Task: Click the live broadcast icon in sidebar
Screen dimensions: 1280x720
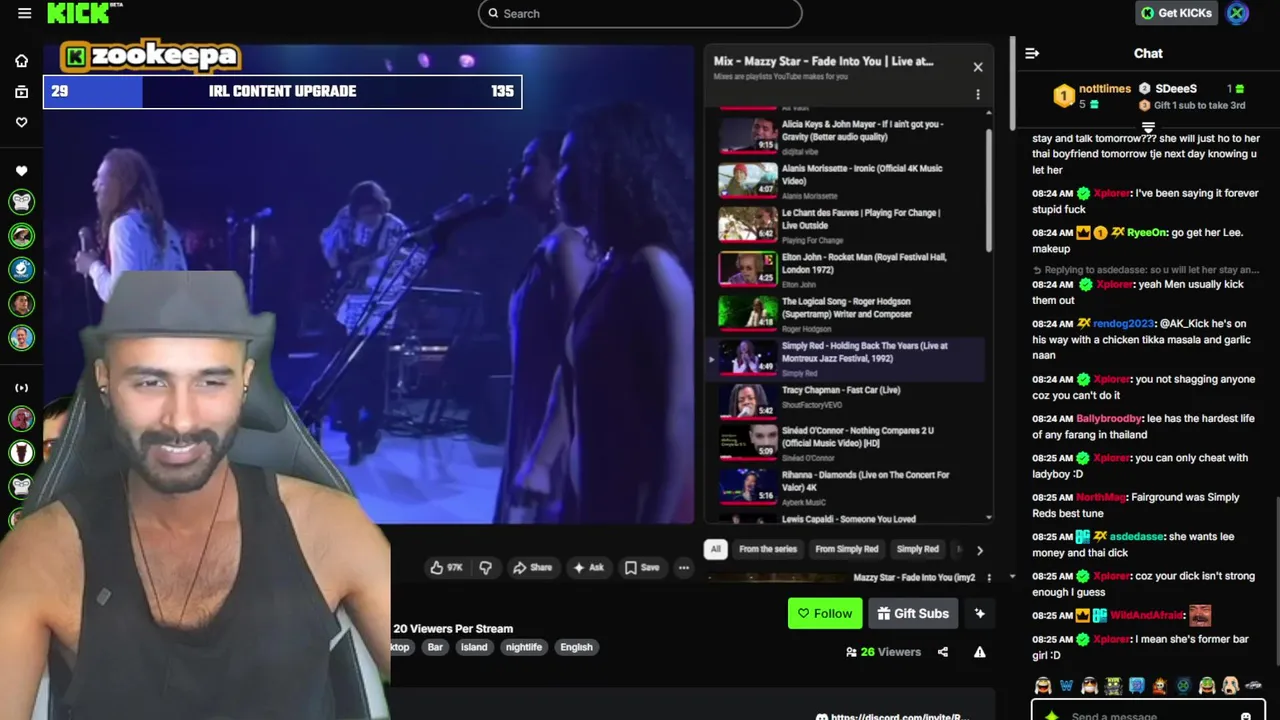Action: click(21, 388)
